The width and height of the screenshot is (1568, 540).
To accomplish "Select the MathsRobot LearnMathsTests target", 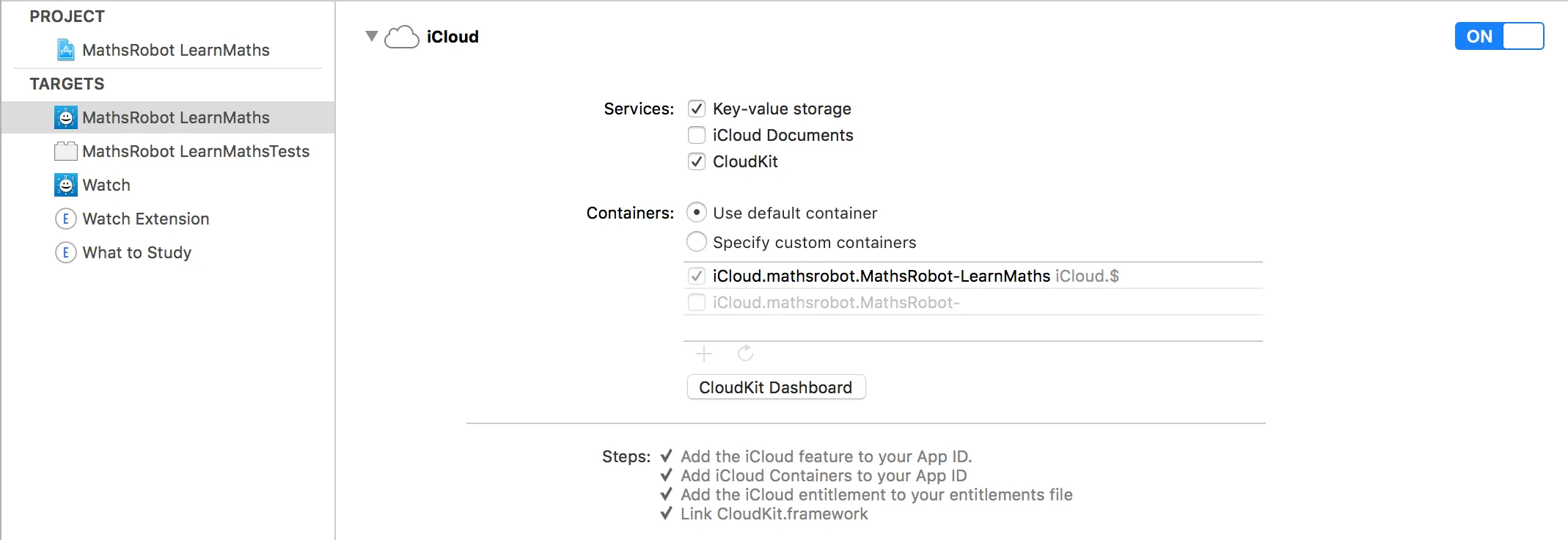I will click(x=196, y=151).
